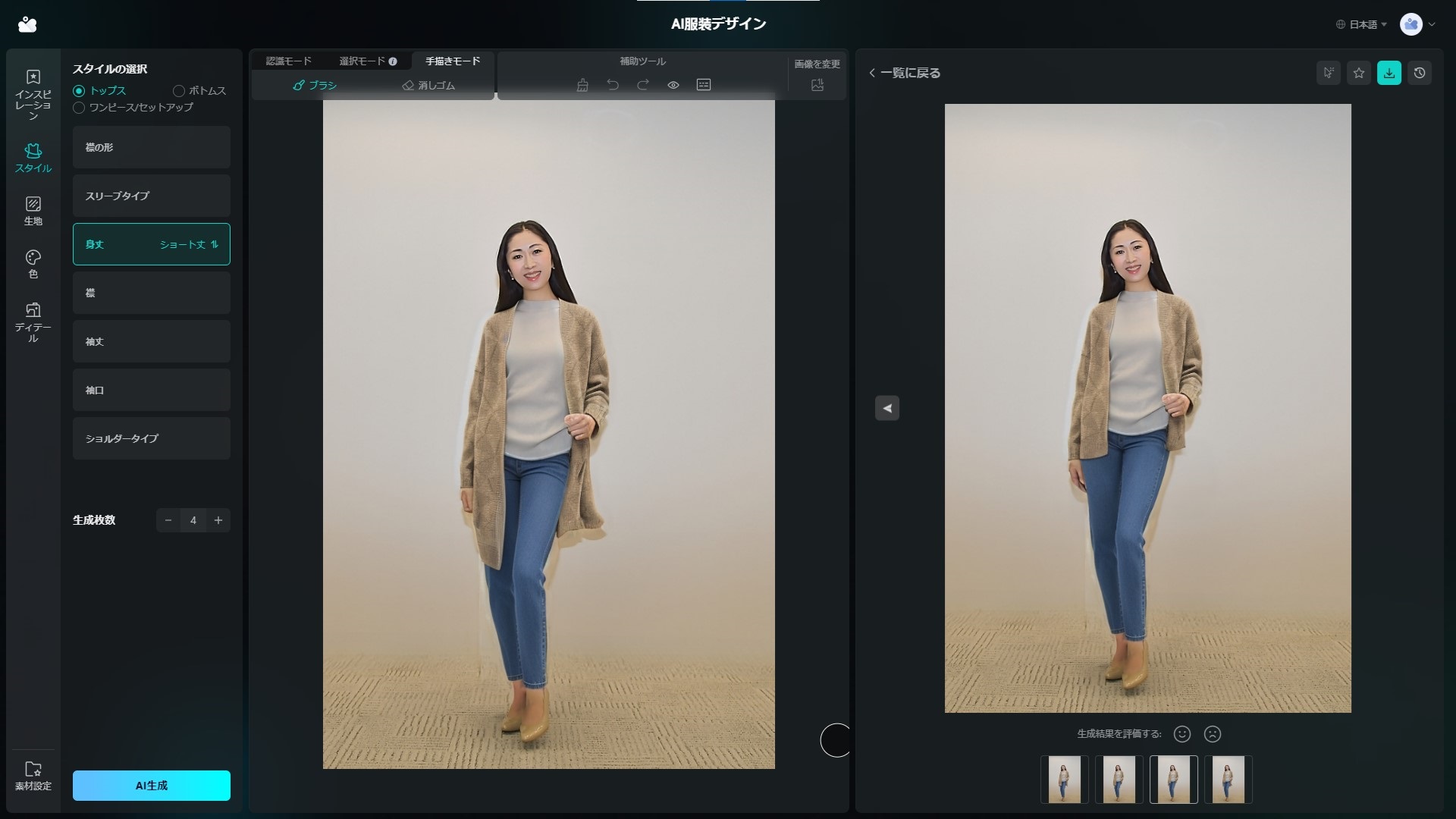1456x819 pixels.
Task: Click the download icon button
Action: coord(1389,73)
